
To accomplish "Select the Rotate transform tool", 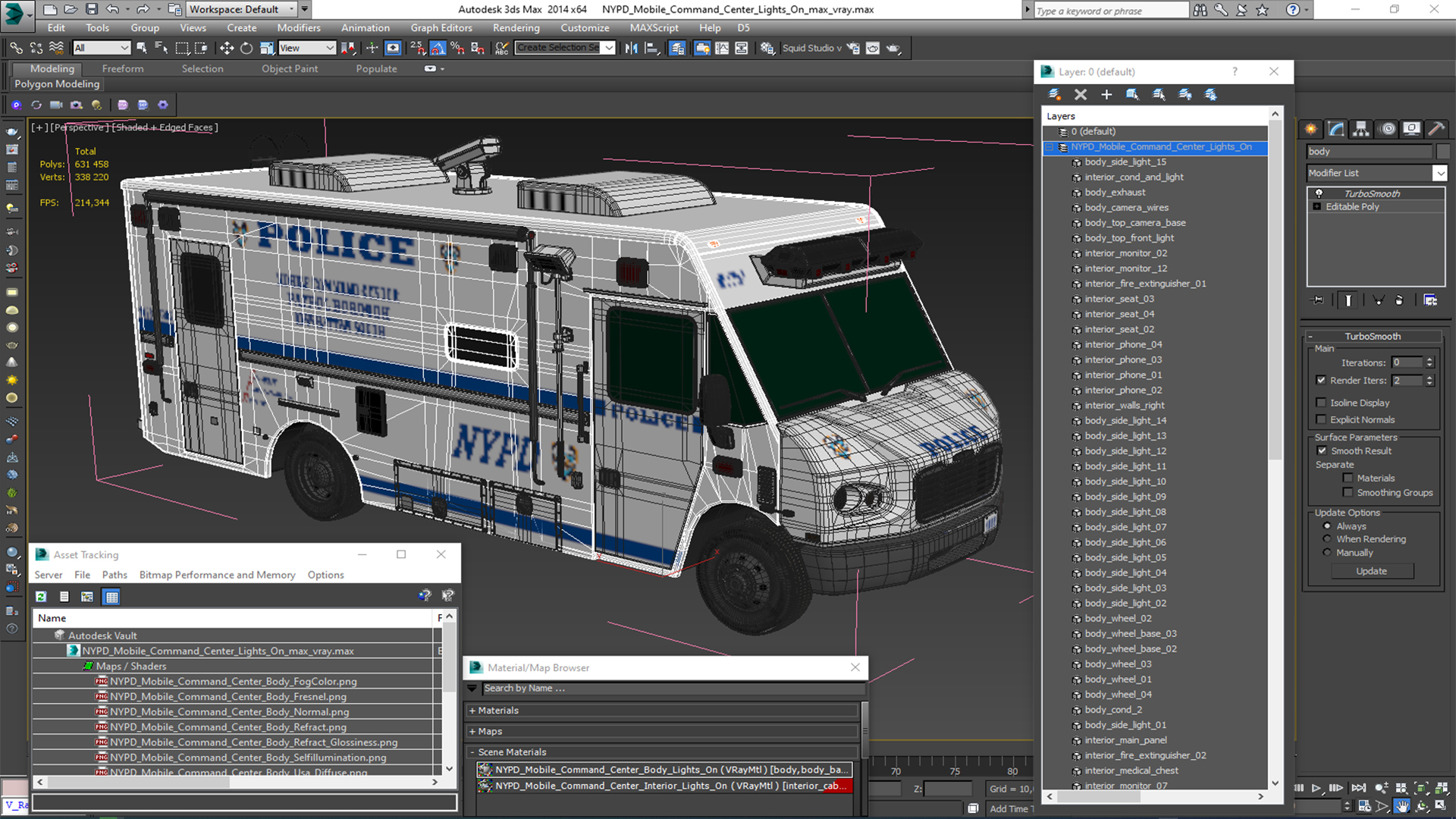I will click(x=246, y=48).
